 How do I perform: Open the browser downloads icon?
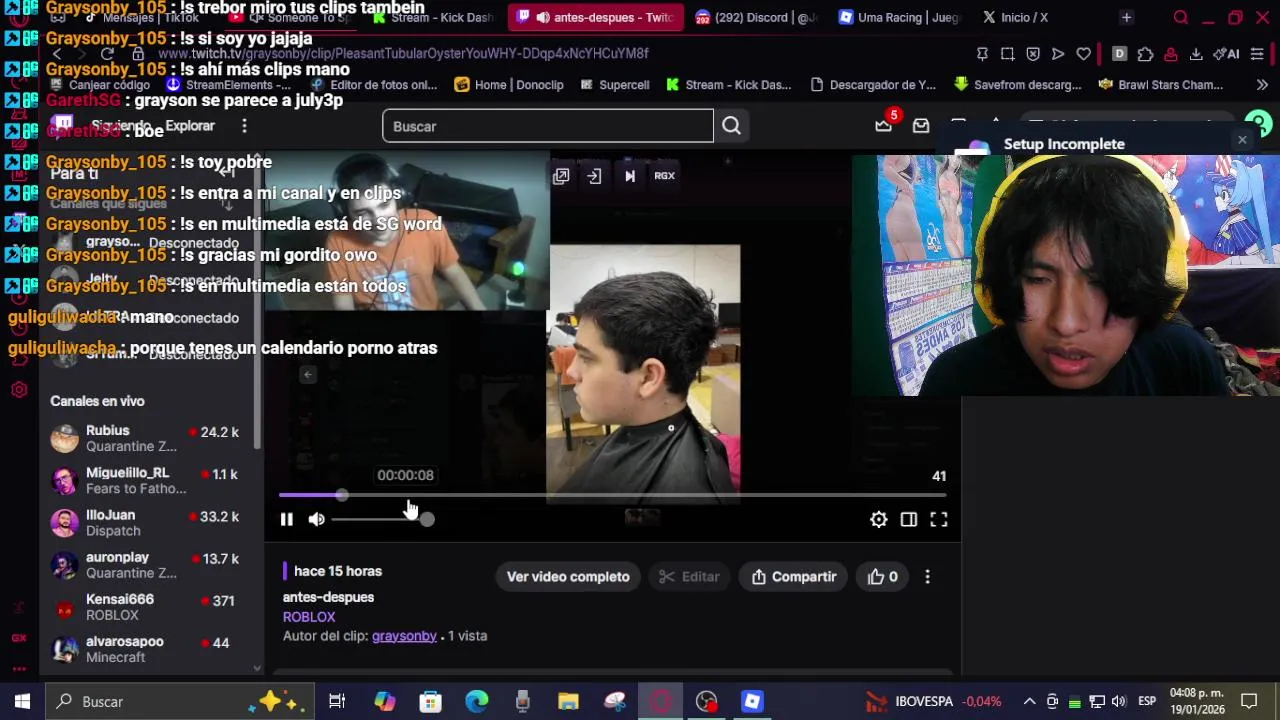coord(1195,54)
